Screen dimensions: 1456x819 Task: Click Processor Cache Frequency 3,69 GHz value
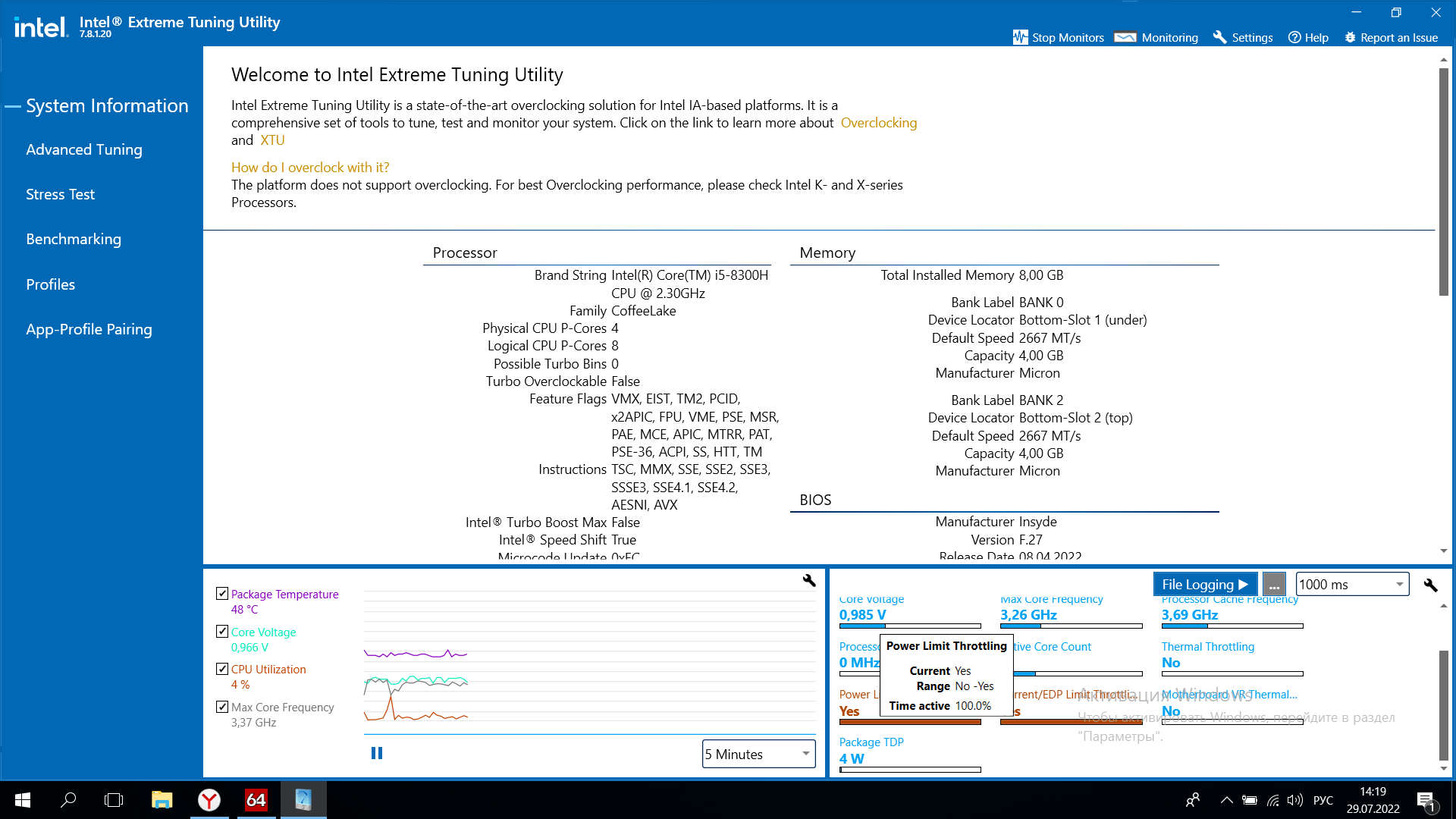pyautogui.click(x=1190, y=615)
